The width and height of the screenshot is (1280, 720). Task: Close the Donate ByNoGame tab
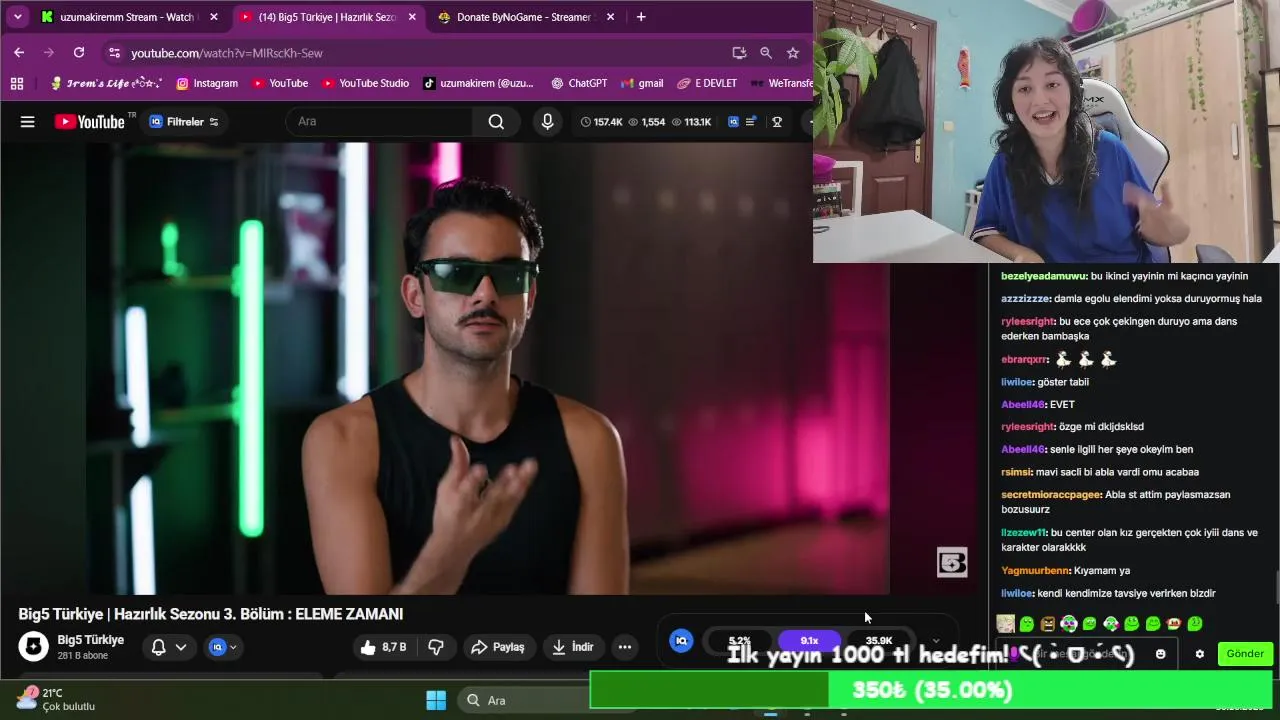pos(610,17)
